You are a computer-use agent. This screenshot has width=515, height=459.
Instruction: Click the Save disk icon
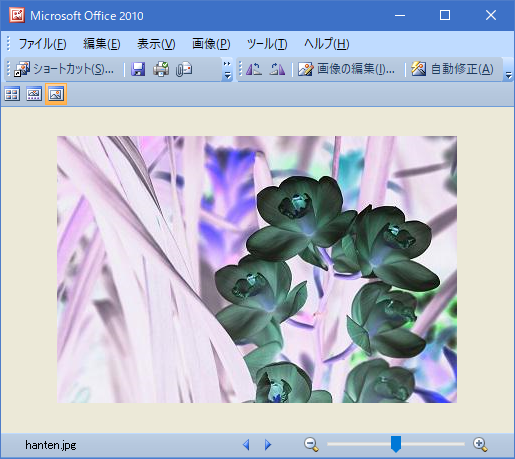138,69
